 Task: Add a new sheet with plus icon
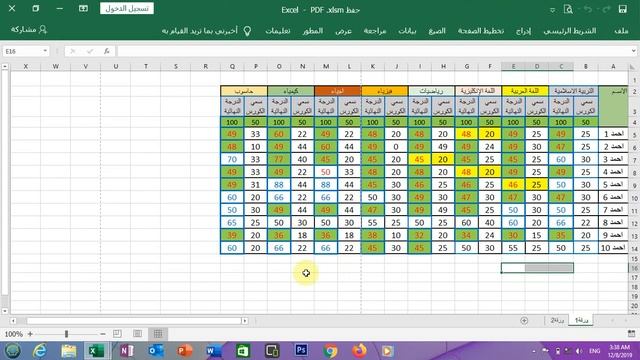click(524, 321)
